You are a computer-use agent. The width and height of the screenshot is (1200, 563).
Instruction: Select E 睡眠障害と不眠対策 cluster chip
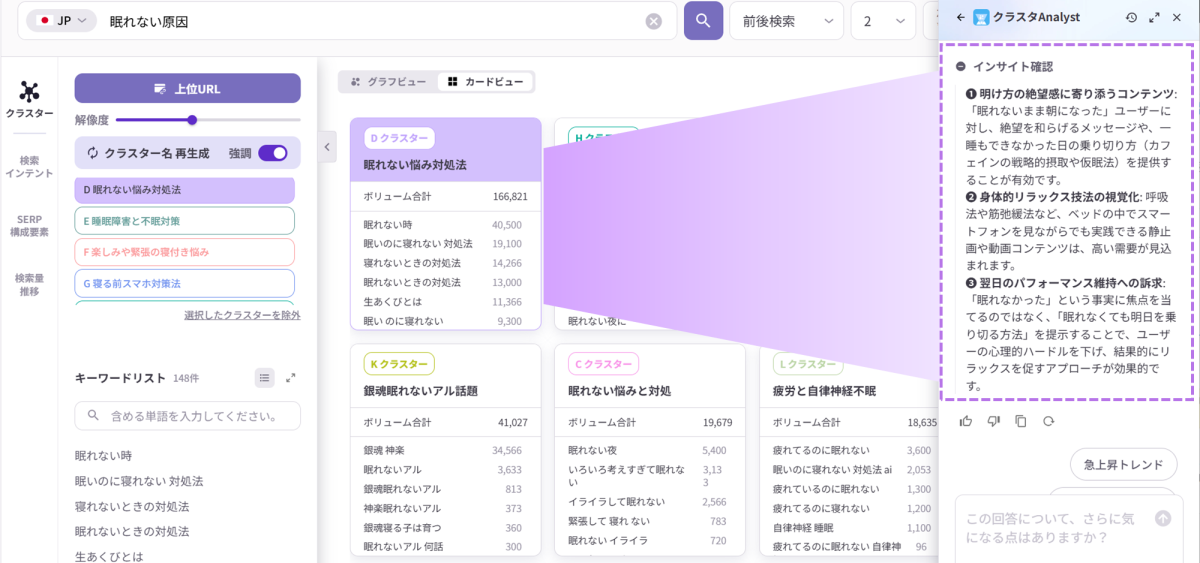pos(185,221)
